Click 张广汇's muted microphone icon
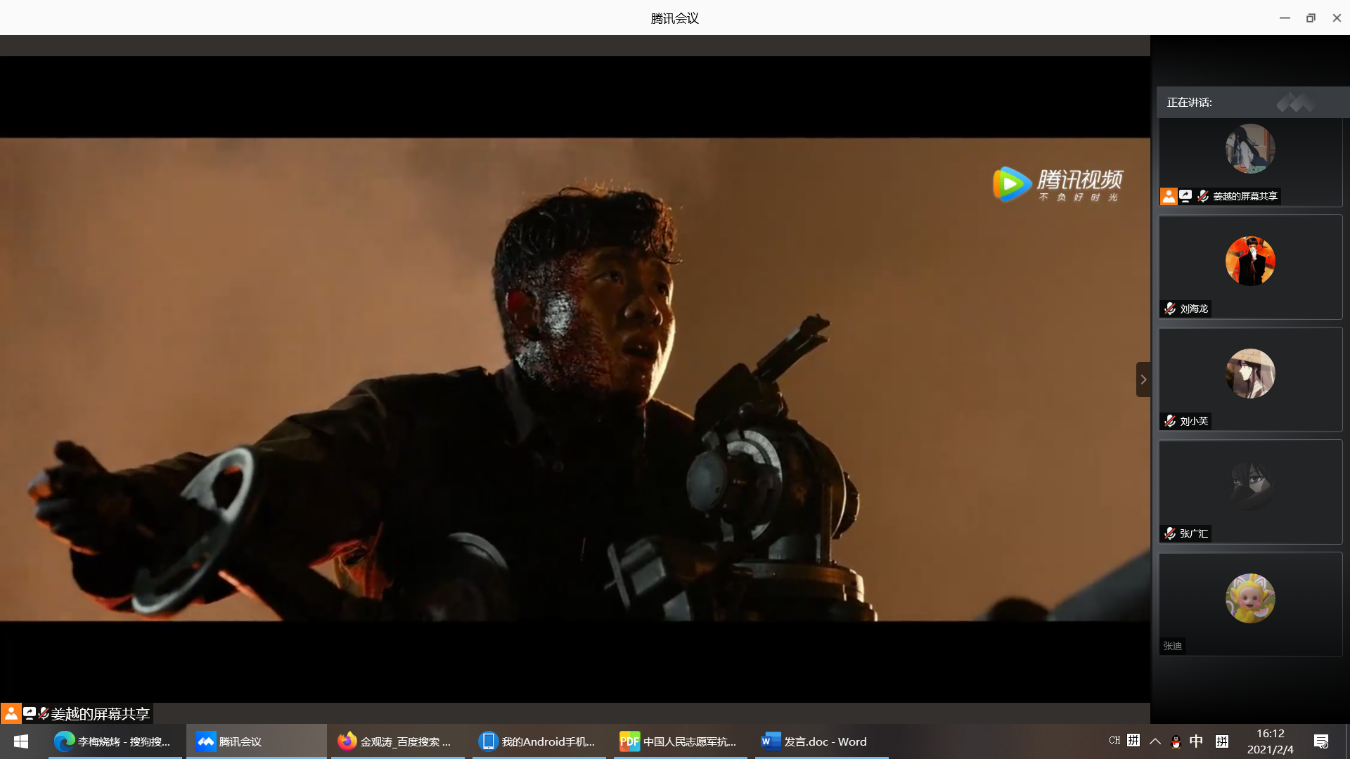1350x759 pixels. coord(1169,534)
